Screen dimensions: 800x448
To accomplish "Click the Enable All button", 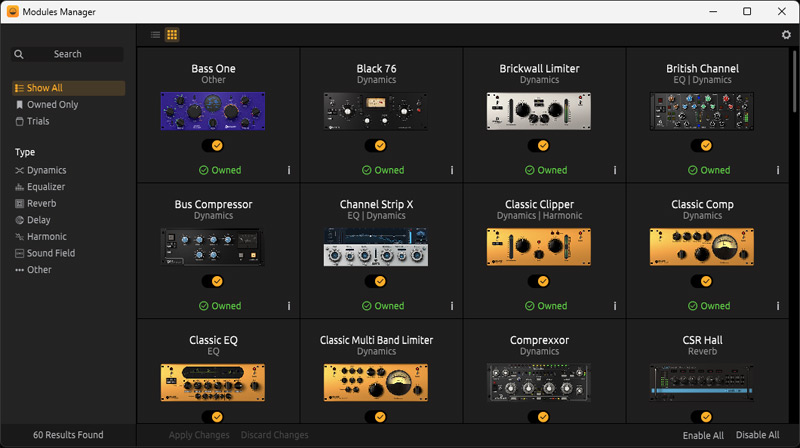I will pos(703,435).
